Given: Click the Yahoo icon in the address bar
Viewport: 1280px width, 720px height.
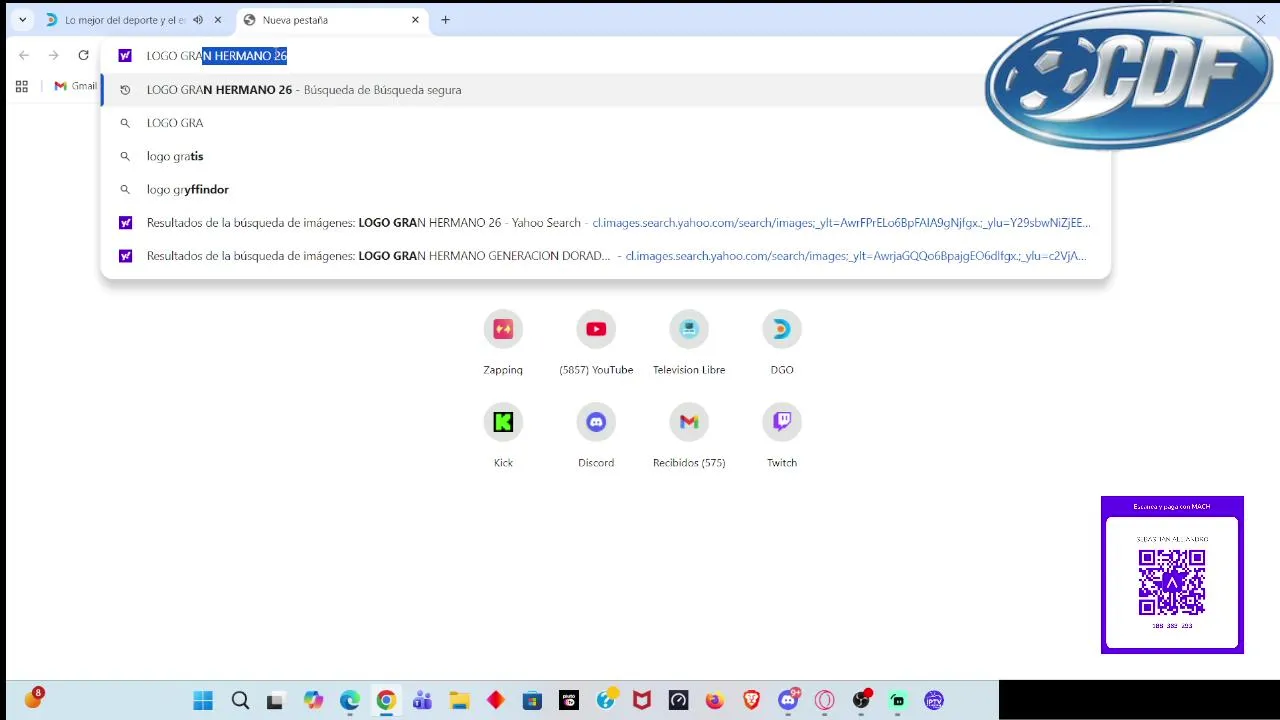Looking at the screenshot, I should (x=125, y=56).
